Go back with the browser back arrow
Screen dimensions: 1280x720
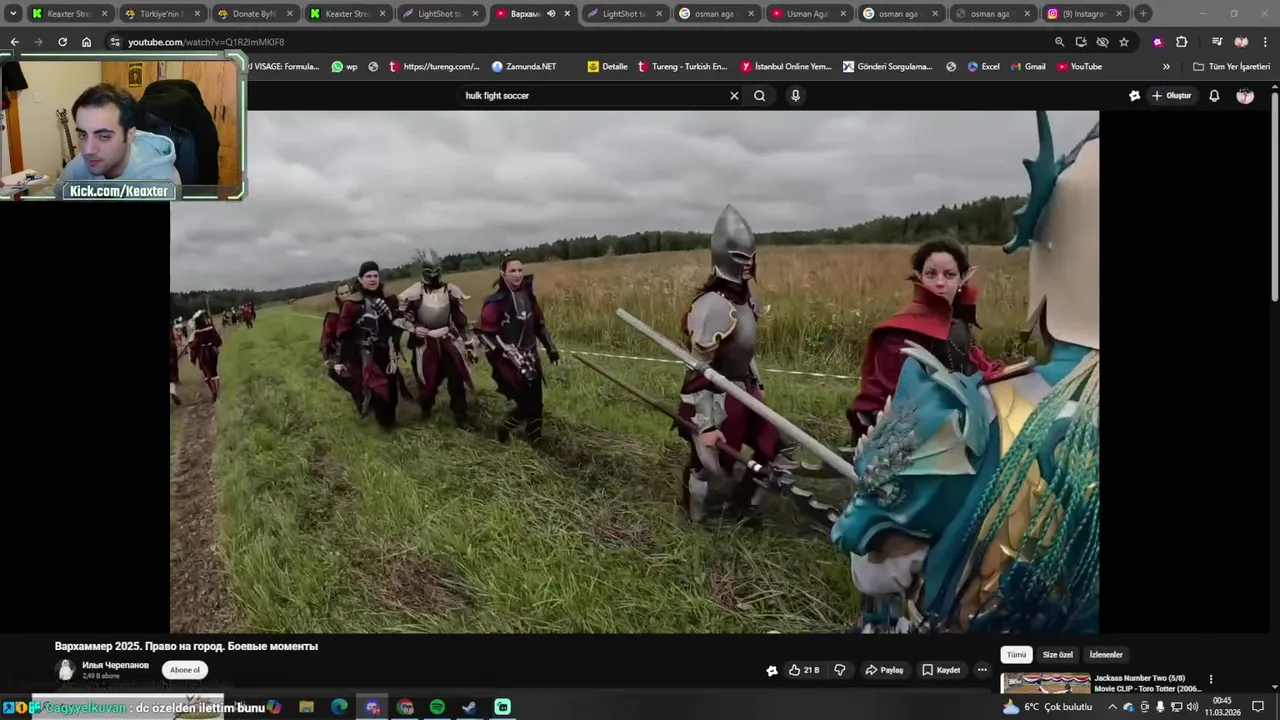[14, 42]
